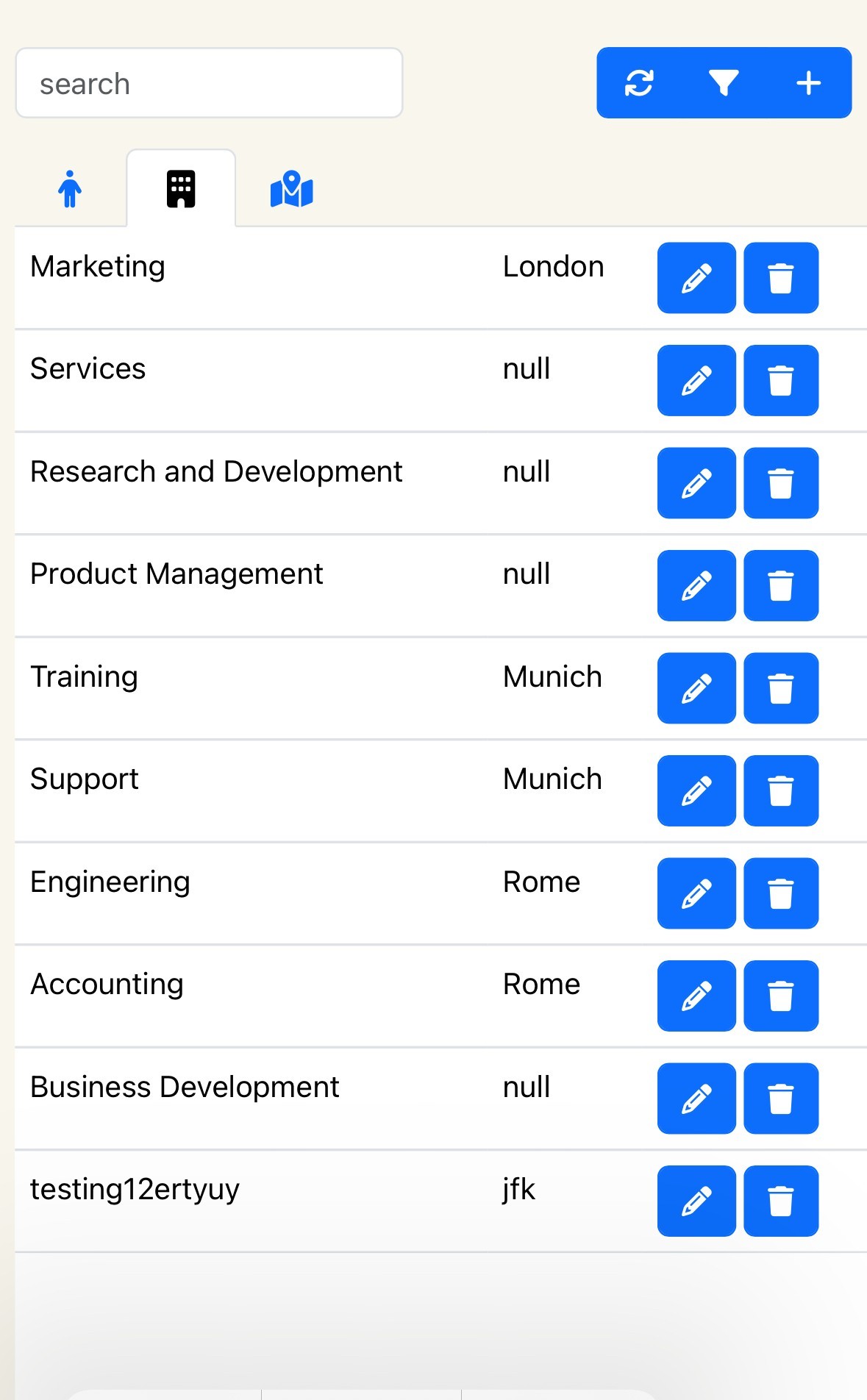Edit the Product Management entry

696,585
